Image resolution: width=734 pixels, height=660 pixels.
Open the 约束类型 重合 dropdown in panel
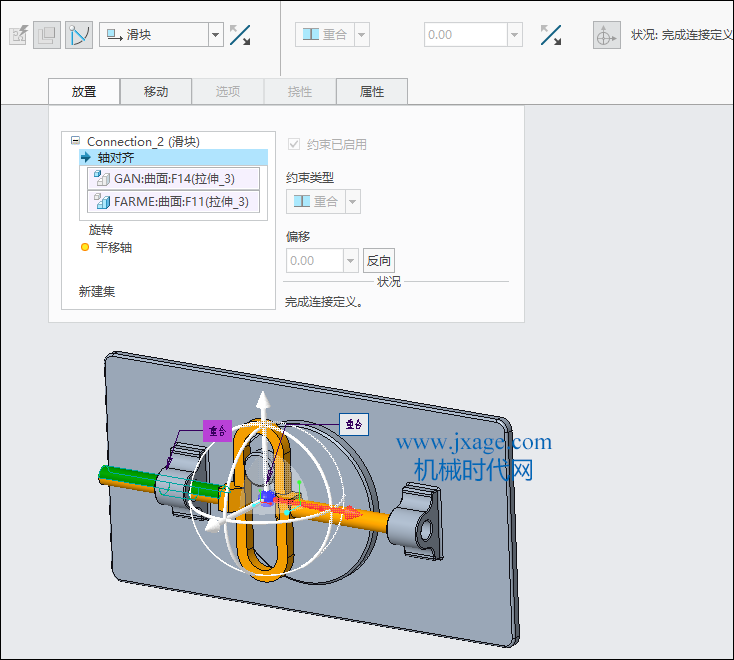click(352, 202)
